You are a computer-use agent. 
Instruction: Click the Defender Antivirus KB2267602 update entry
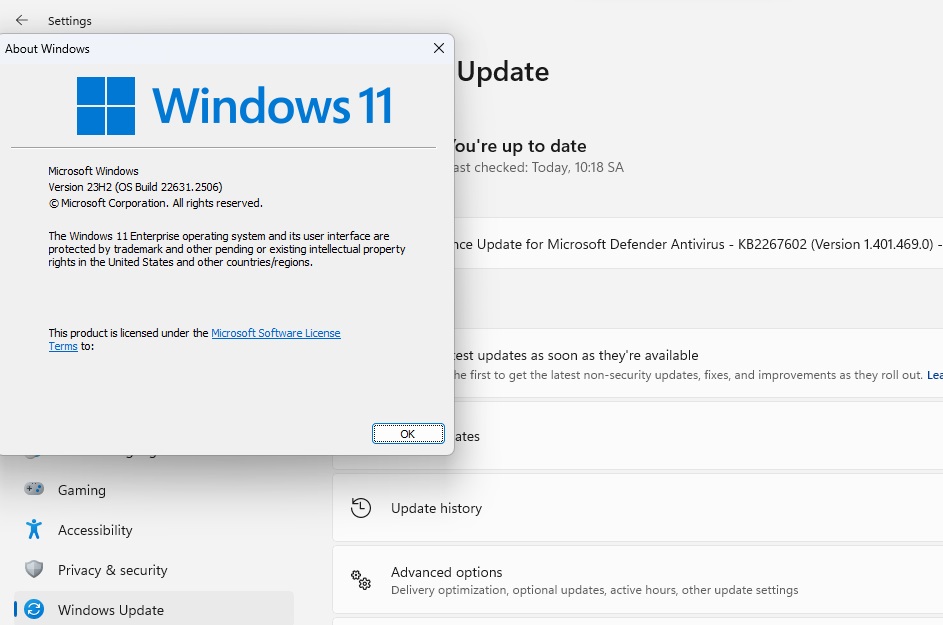click(x=698, y=244)
